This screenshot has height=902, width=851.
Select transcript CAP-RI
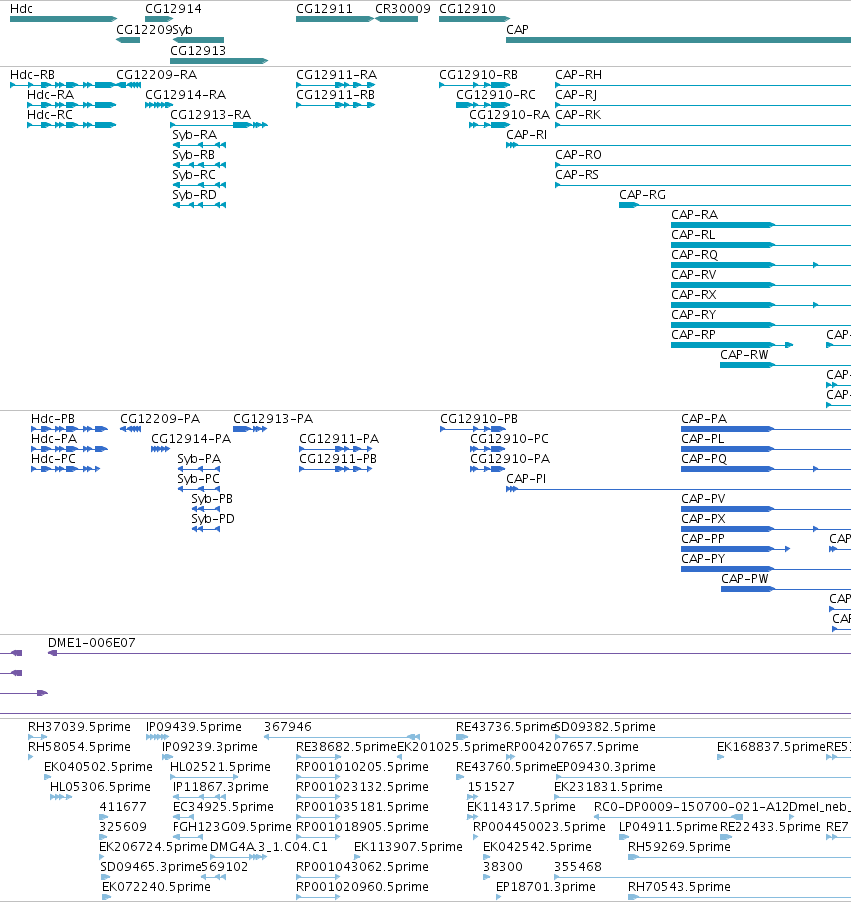pyautogui.click(x=678, y=146)
